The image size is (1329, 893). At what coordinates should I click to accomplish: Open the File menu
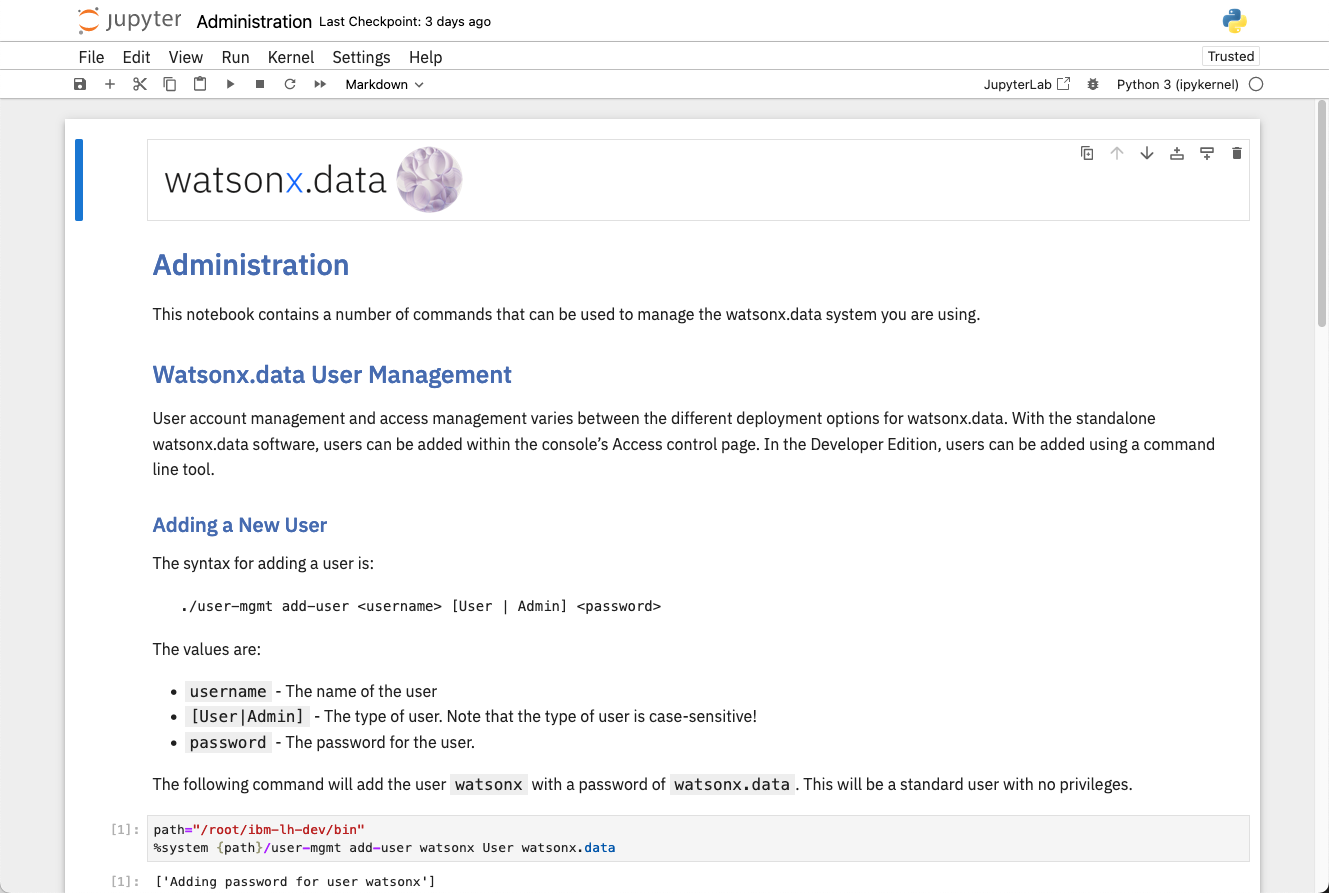(91, 57)
